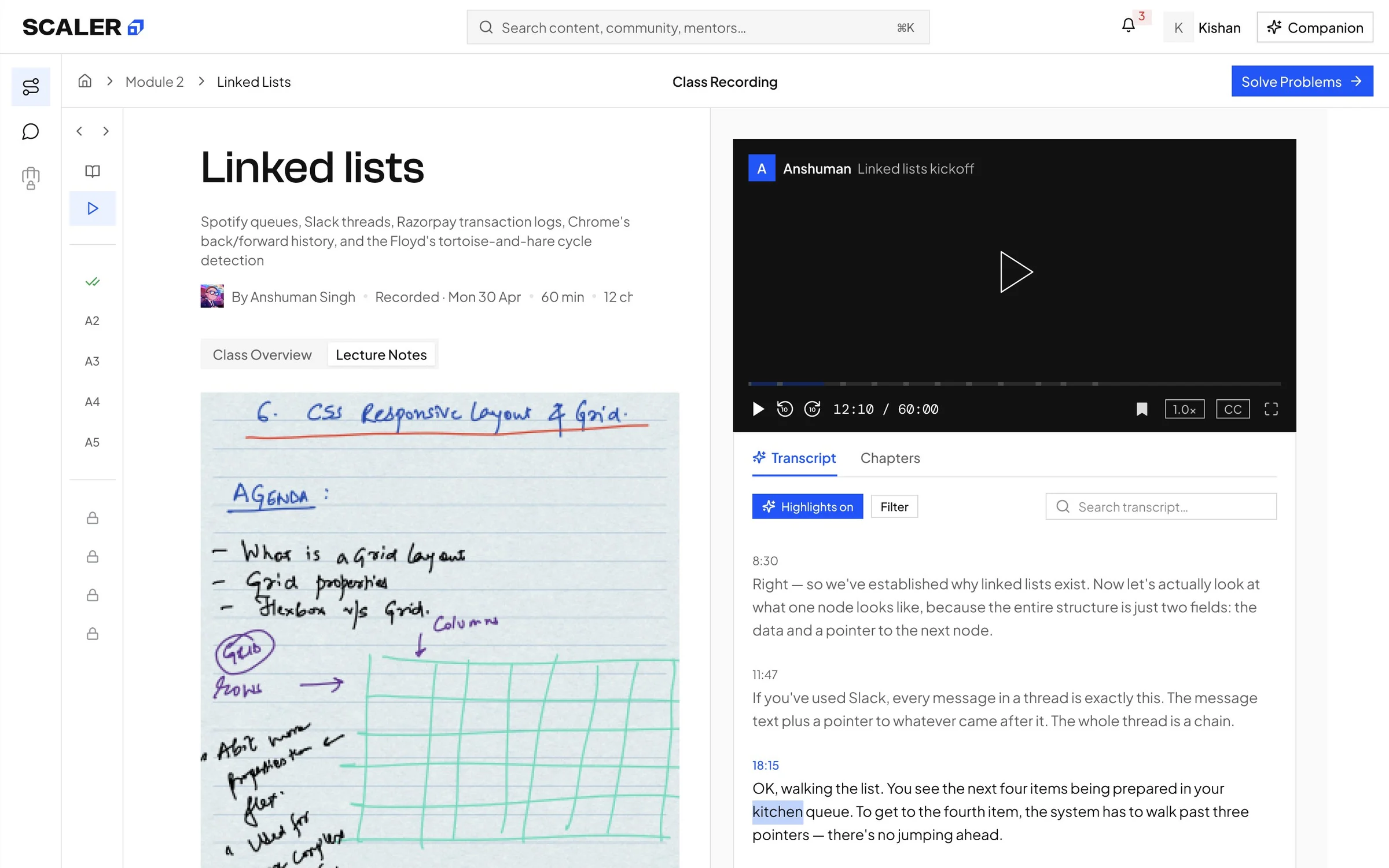Open the locked backpack icon in sidebar
Viewport: 1389px width, 868px height.
(x=31, y=178)
